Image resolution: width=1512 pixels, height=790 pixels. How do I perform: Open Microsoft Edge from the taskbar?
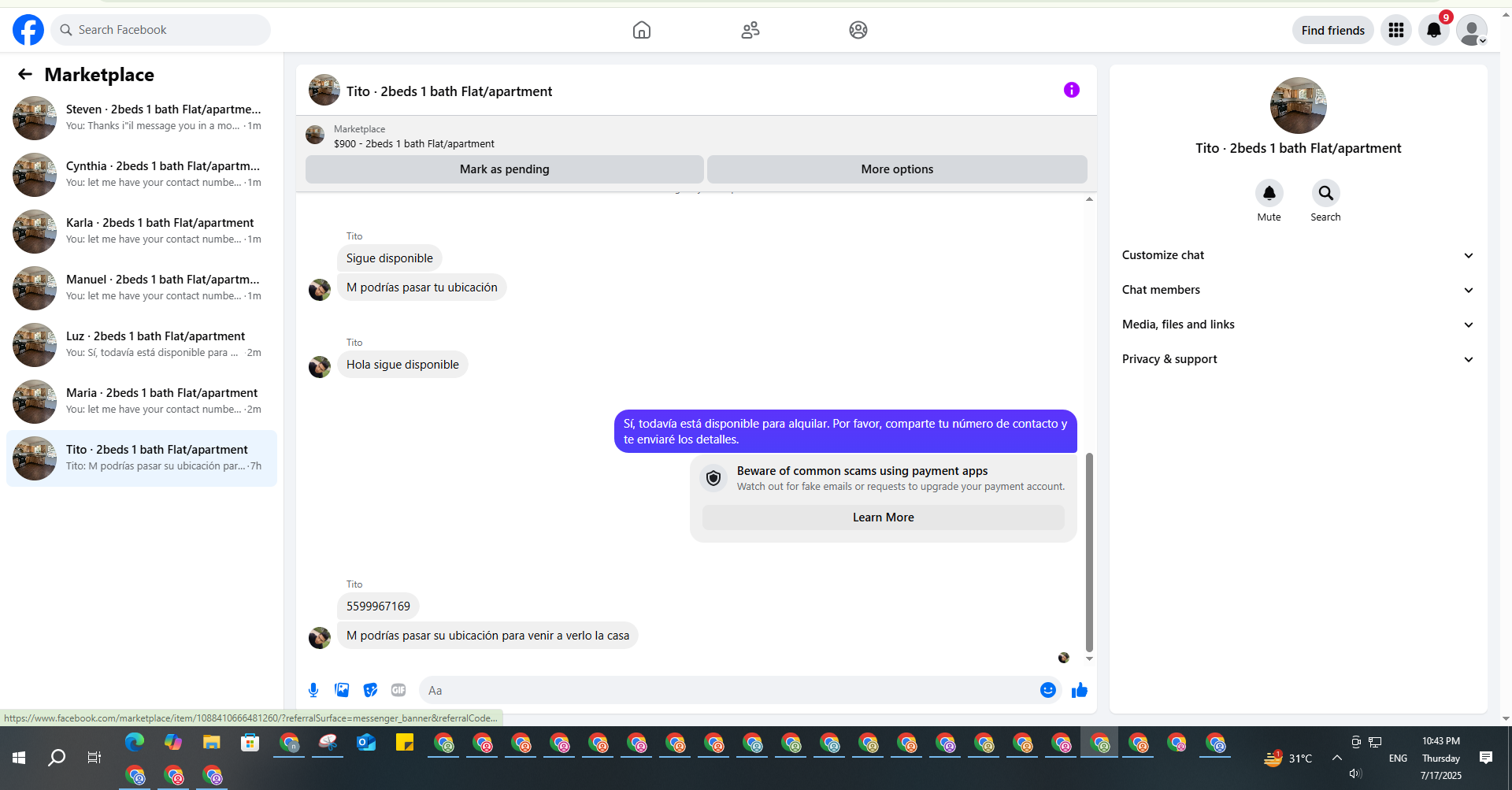[135, 742]
